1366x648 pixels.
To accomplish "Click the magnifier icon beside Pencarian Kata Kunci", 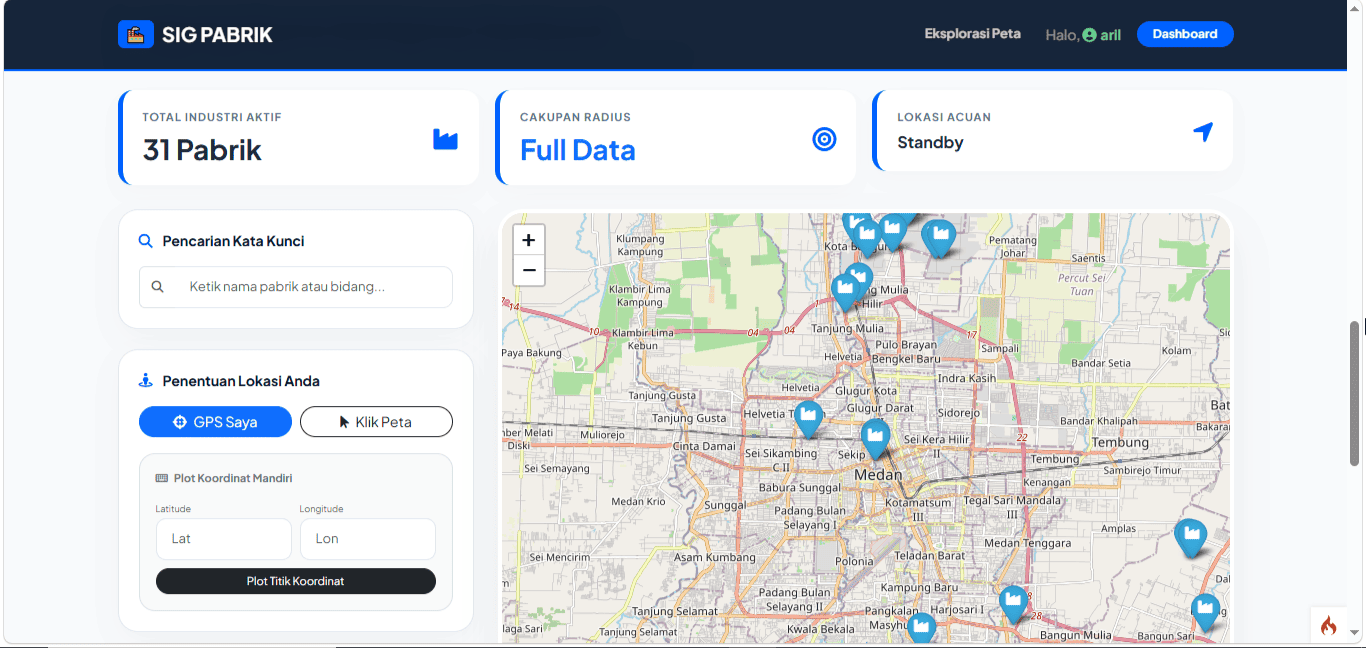I will pos(146,241).
